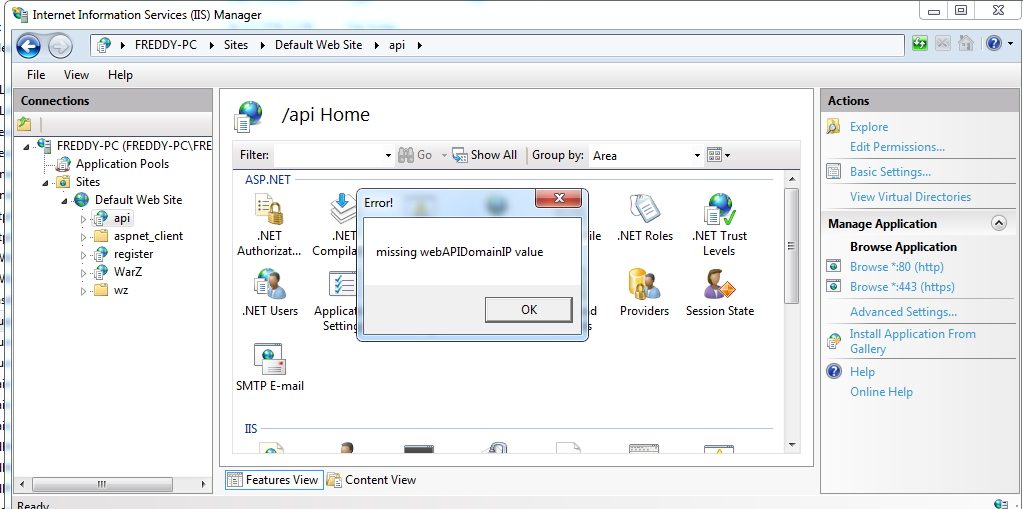1023x509 pixels.
Task: Expand the aspnet_client tree node
Action: tap(83, 237)
